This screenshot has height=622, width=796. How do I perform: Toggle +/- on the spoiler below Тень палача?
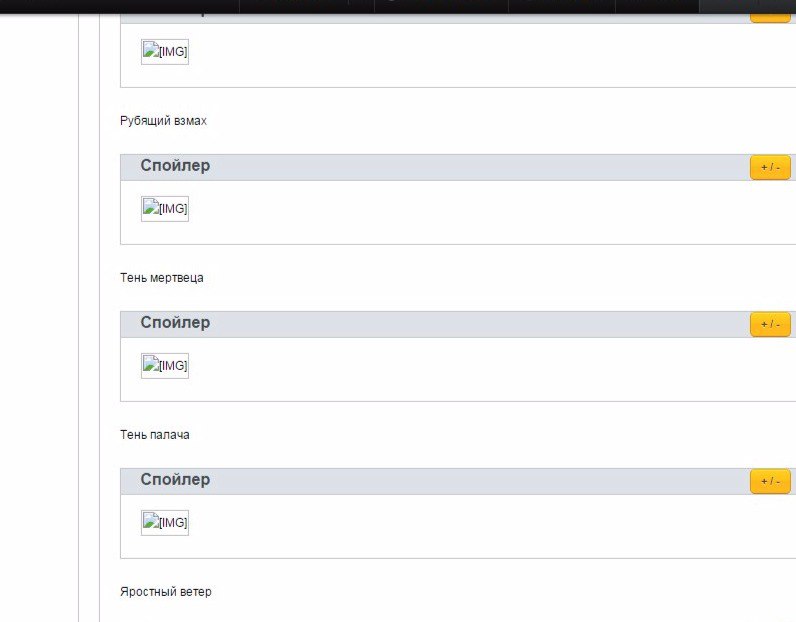pyautogui.click(x=770, y=481)
